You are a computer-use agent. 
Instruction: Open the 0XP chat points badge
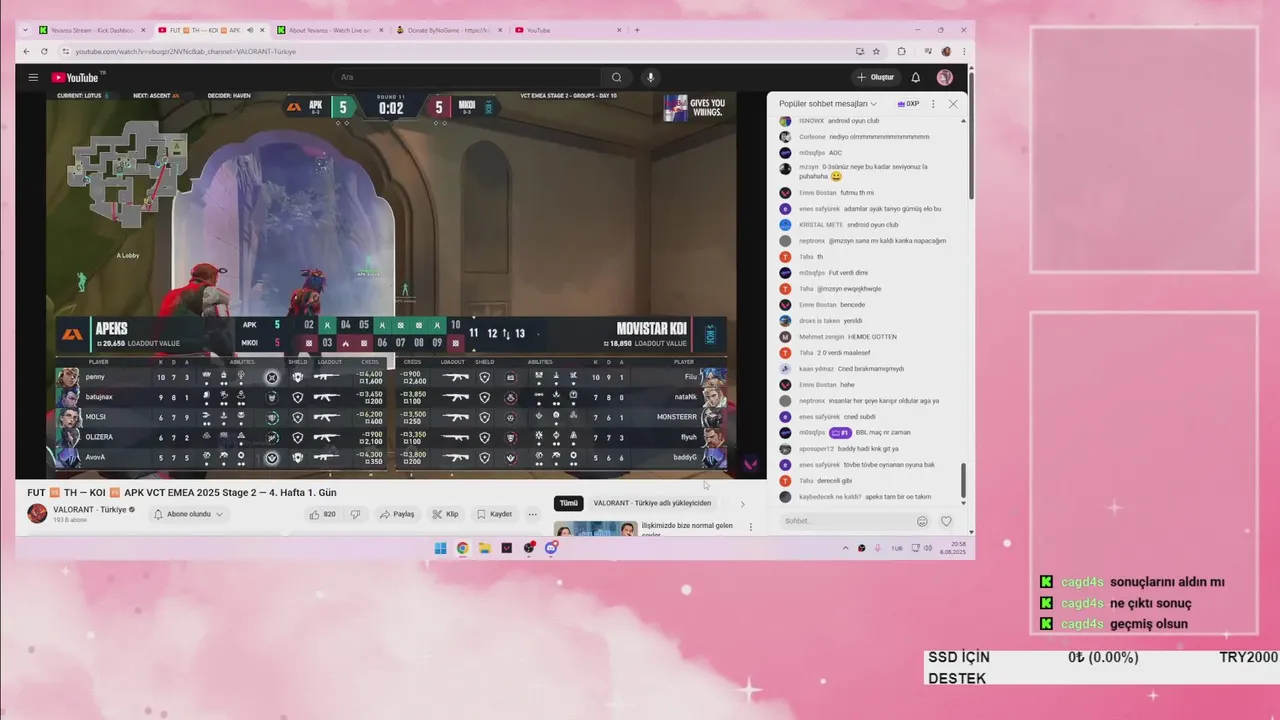click(908, 104)
